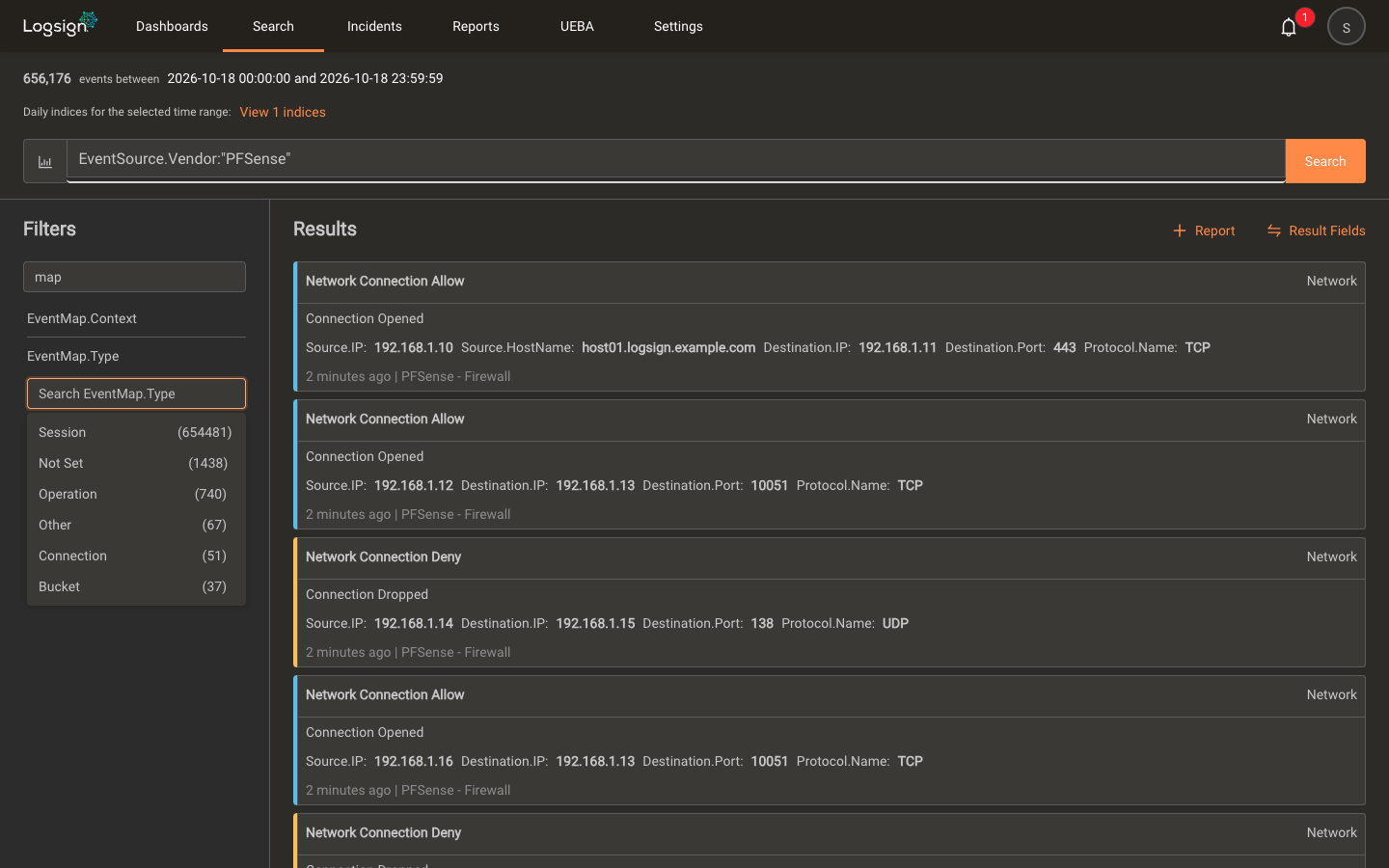Image resolution: width=1389 pixels, height=868 pixels.
Task: Open the Reports page
Action: pyautogui.click(x=476, y=26)
